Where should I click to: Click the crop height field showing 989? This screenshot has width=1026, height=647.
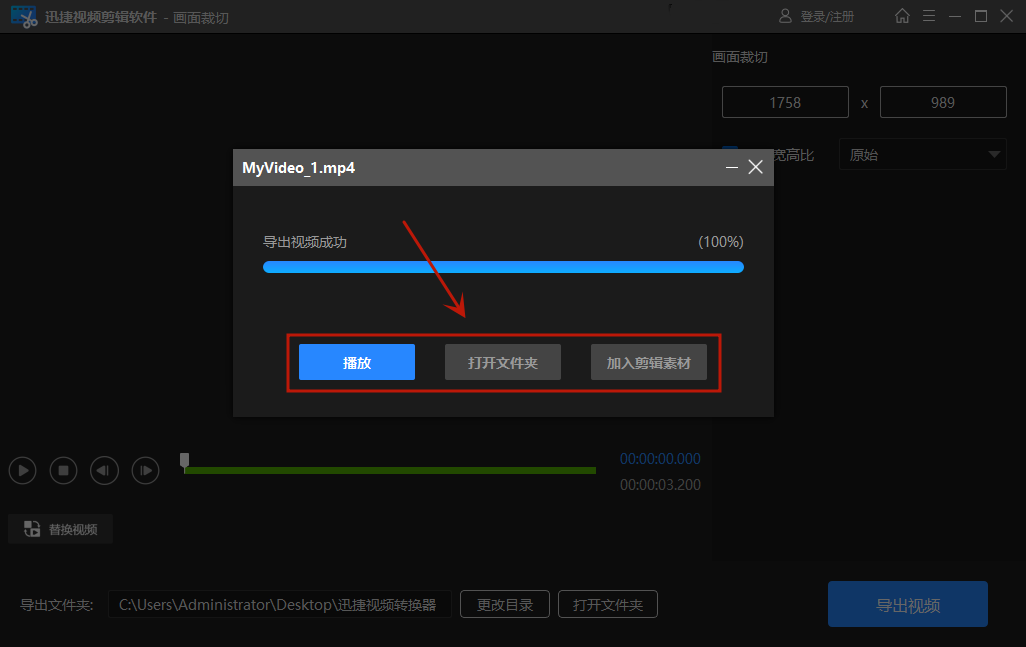942,102
